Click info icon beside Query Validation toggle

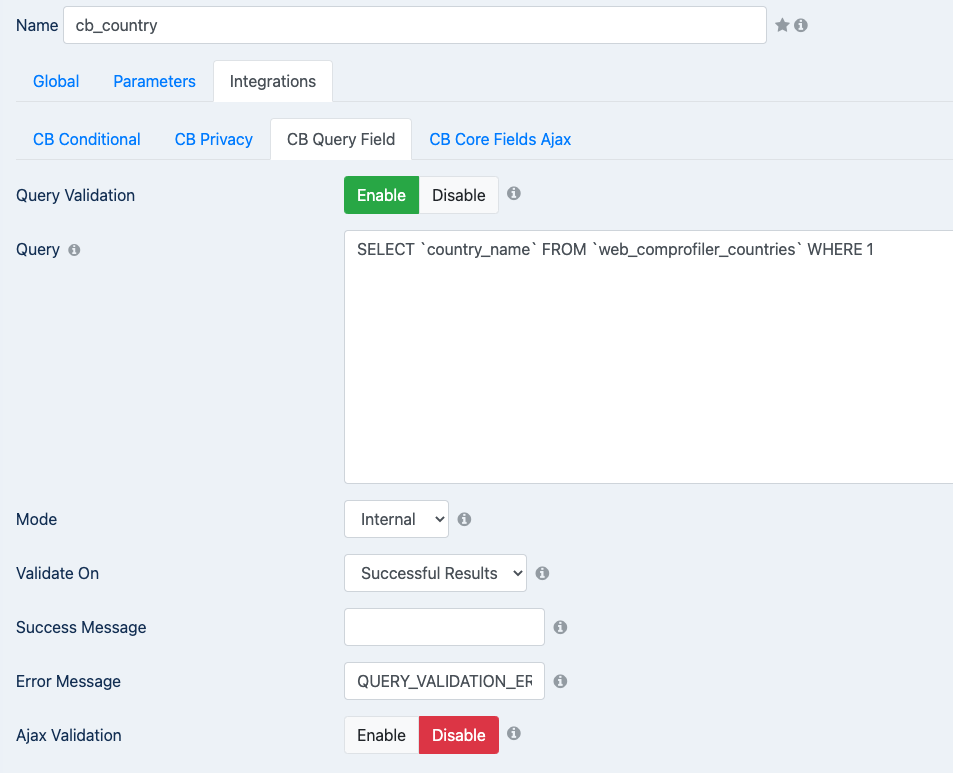tap(514, 193)
